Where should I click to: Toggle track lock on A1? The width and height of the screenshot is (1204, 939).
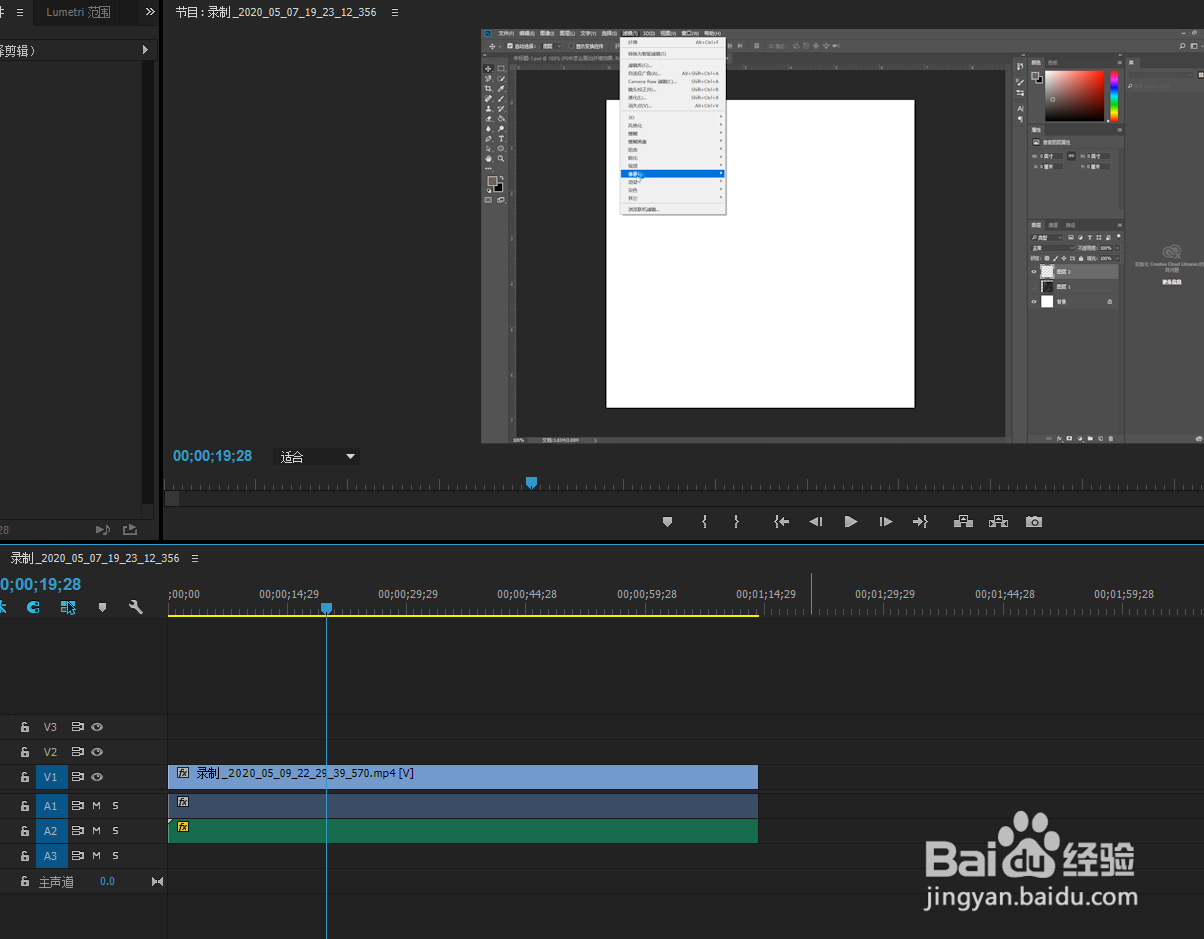pos(25,806)
